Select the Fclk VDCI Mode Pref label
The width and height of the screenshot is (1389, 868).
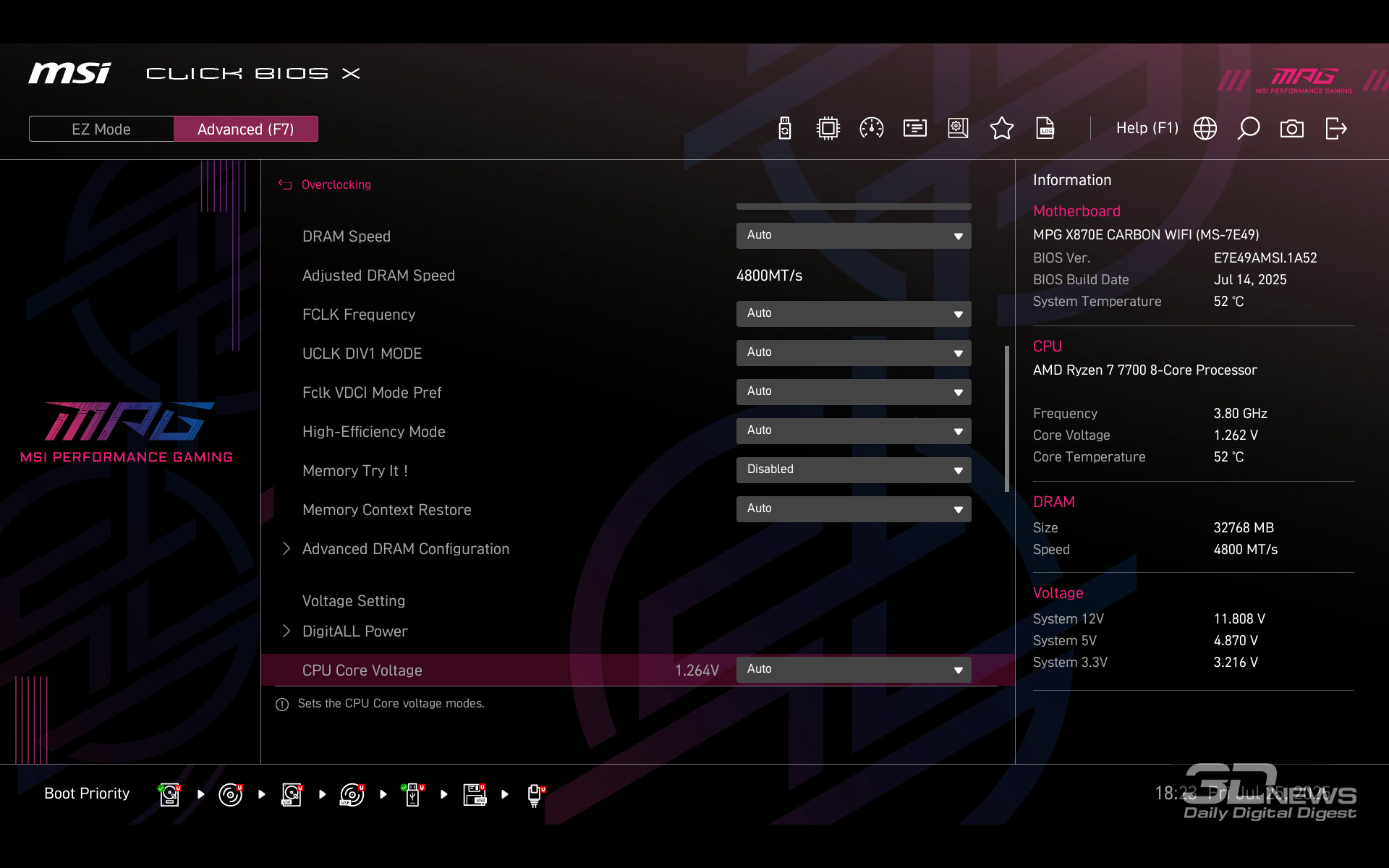coord(372,393)
